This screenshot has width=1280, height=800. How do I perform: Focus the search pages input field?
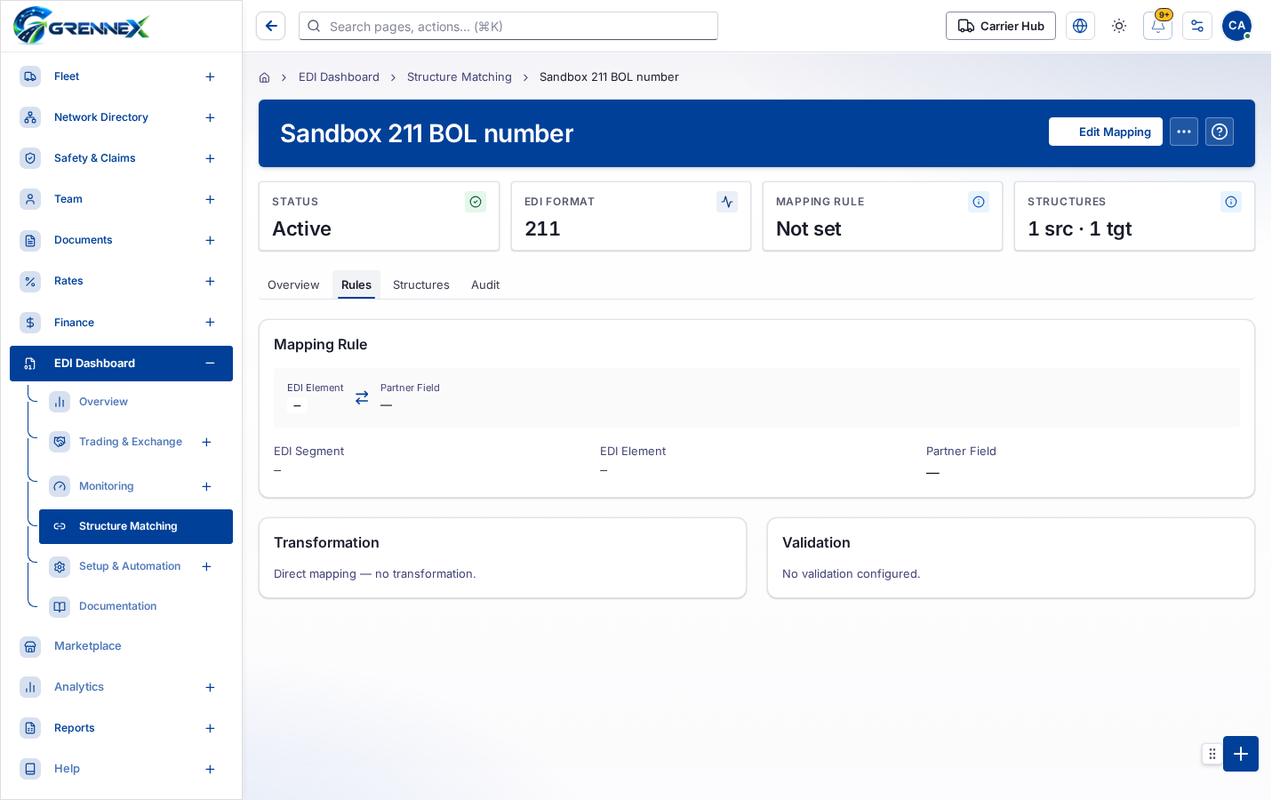click(x=508, y=26)
